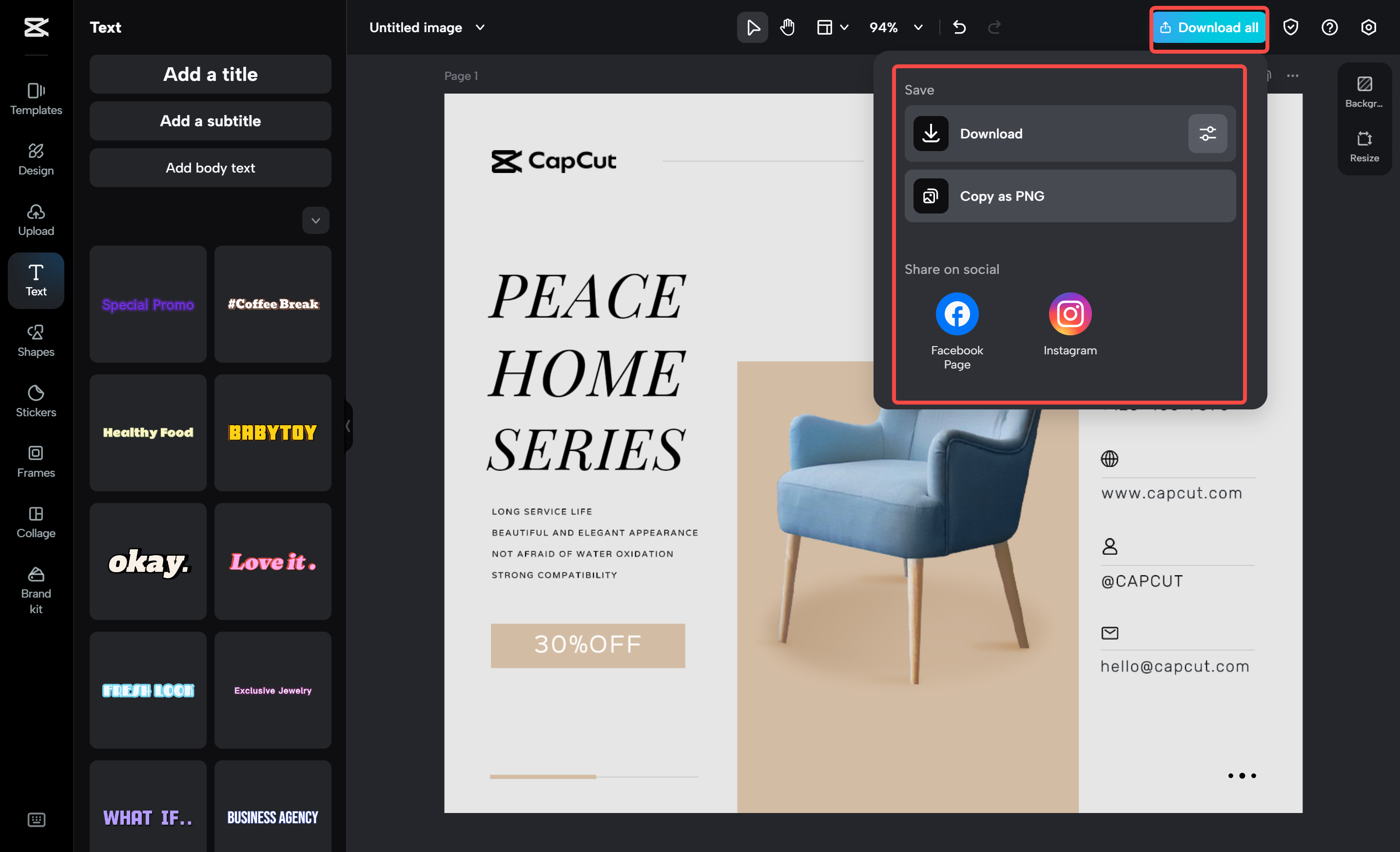Open the Stickers panel
This screenshot has width=1400, height=852.
click(35, 402)
